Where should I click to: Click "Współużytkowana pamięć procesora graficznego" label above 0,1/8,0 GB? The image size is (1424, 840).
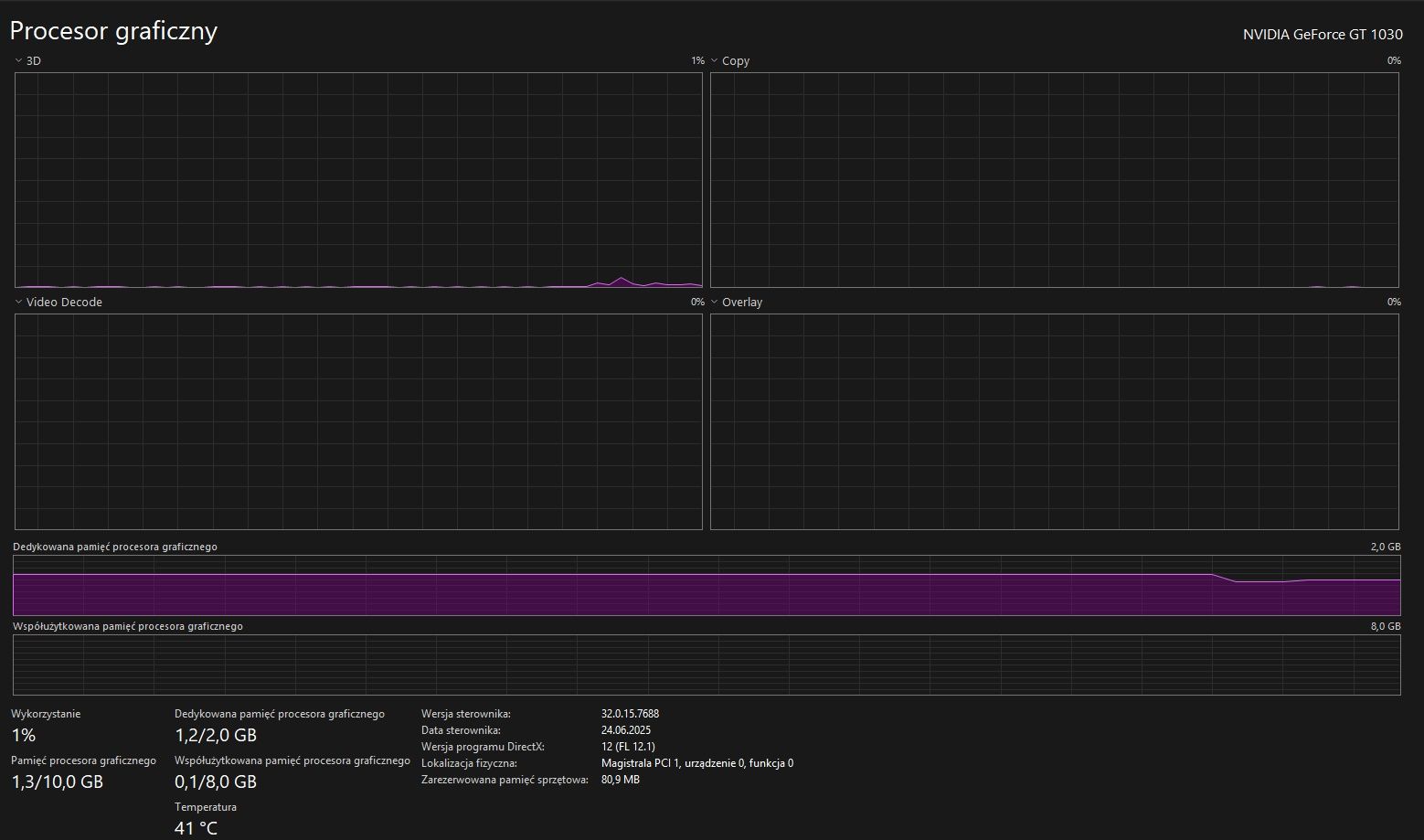pyautogui.click(x=292, y=760)
